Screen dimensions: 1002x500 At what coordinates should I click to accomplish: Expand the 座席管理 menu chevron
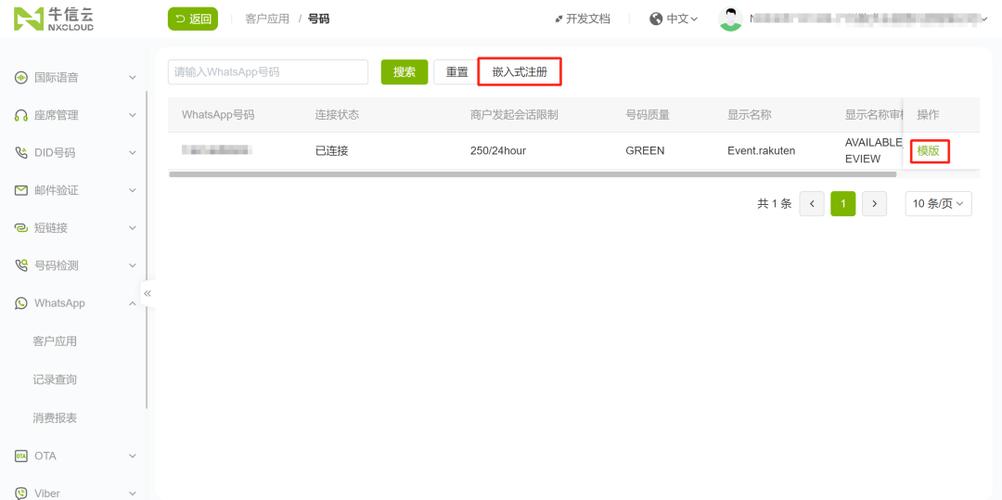(132, 115)
